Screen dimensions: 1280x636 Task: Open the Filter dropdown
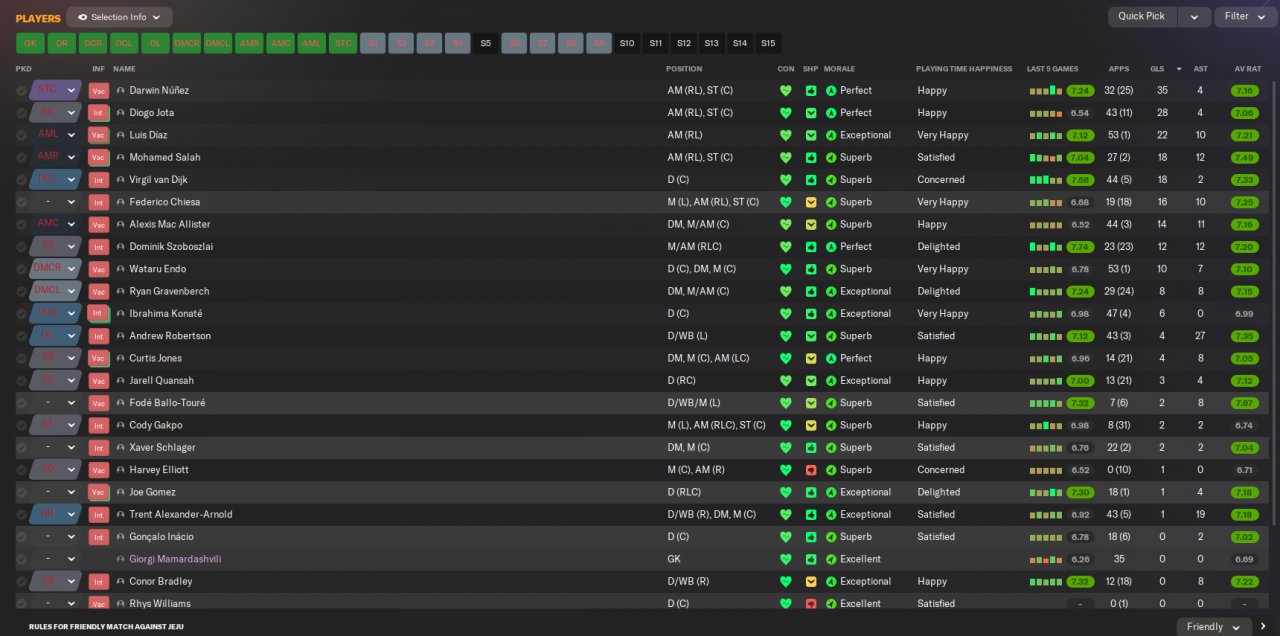(x=1245, y=17)
